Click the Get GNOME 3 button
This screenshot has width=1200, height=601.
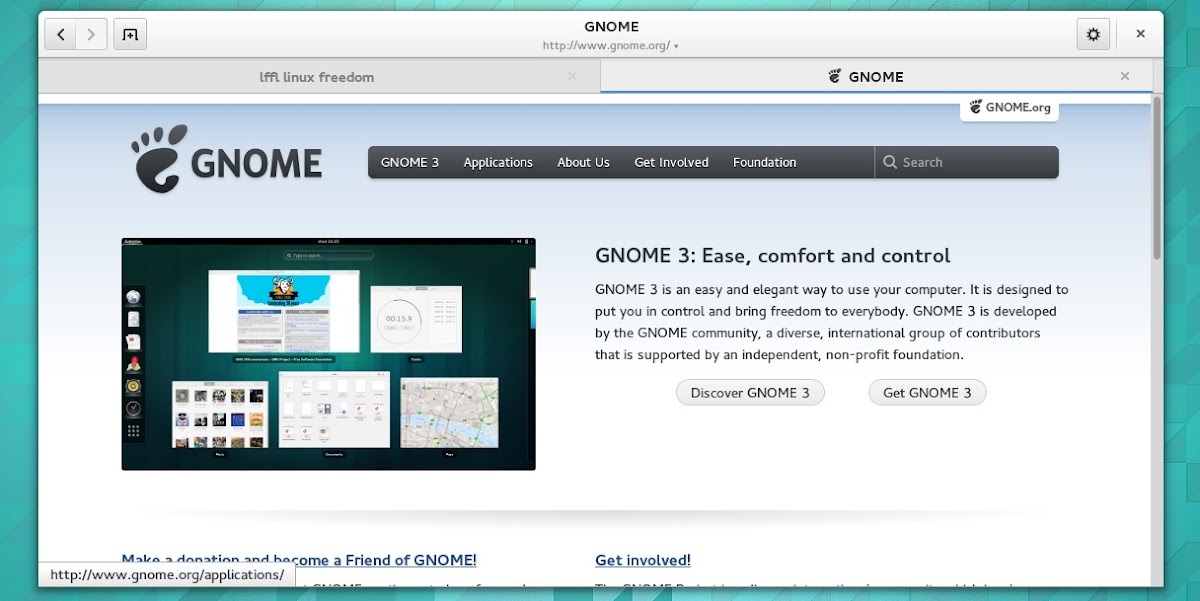pyautogui.click(x=927, y=393)
